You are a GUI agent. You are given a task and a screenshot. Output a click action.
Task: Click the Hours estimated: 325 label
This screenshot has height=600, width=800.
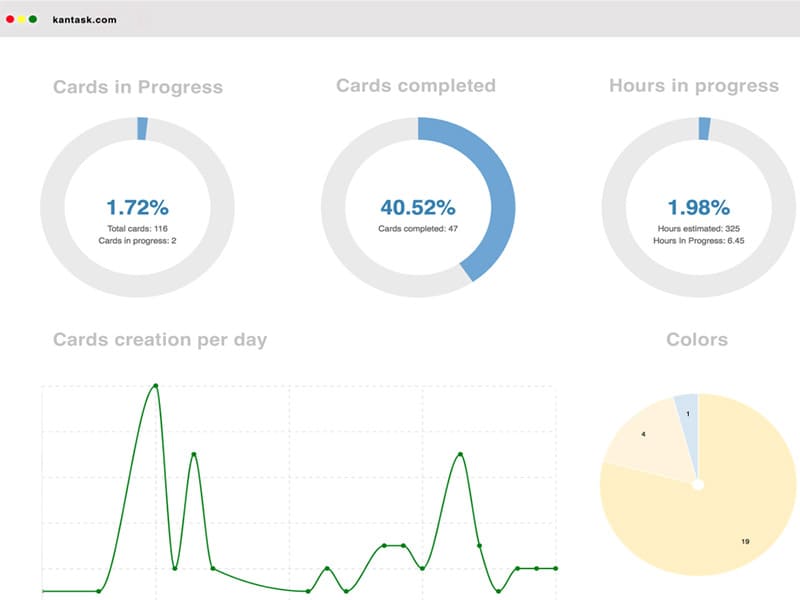click(x=698, y=229)
